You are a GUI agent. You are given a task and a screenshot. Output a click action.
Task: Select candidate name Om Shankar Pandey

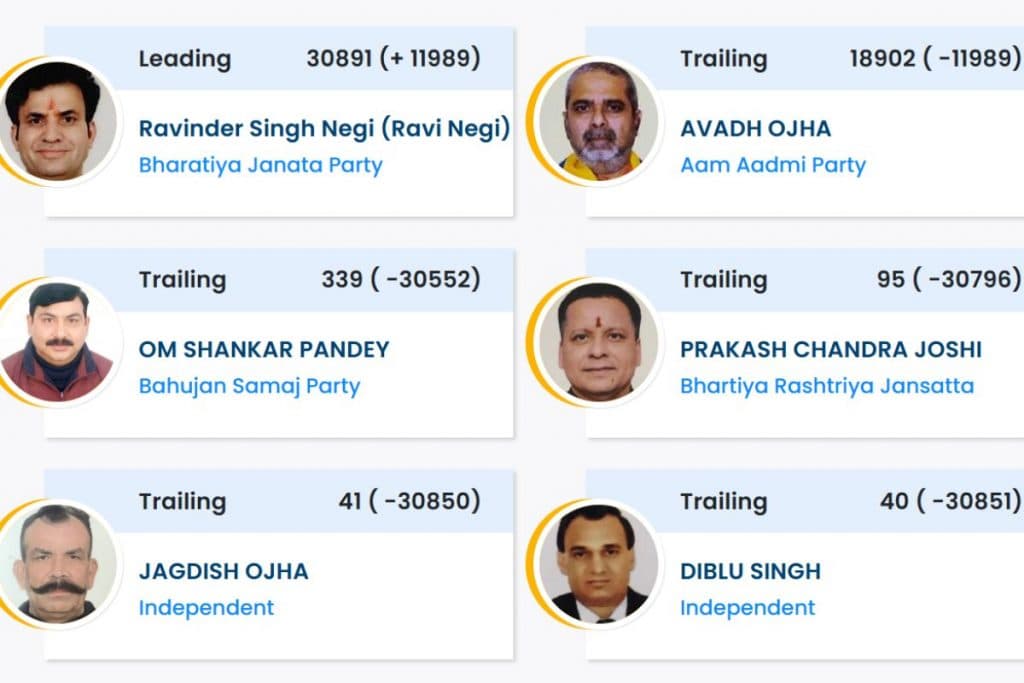tap(265, 349)
